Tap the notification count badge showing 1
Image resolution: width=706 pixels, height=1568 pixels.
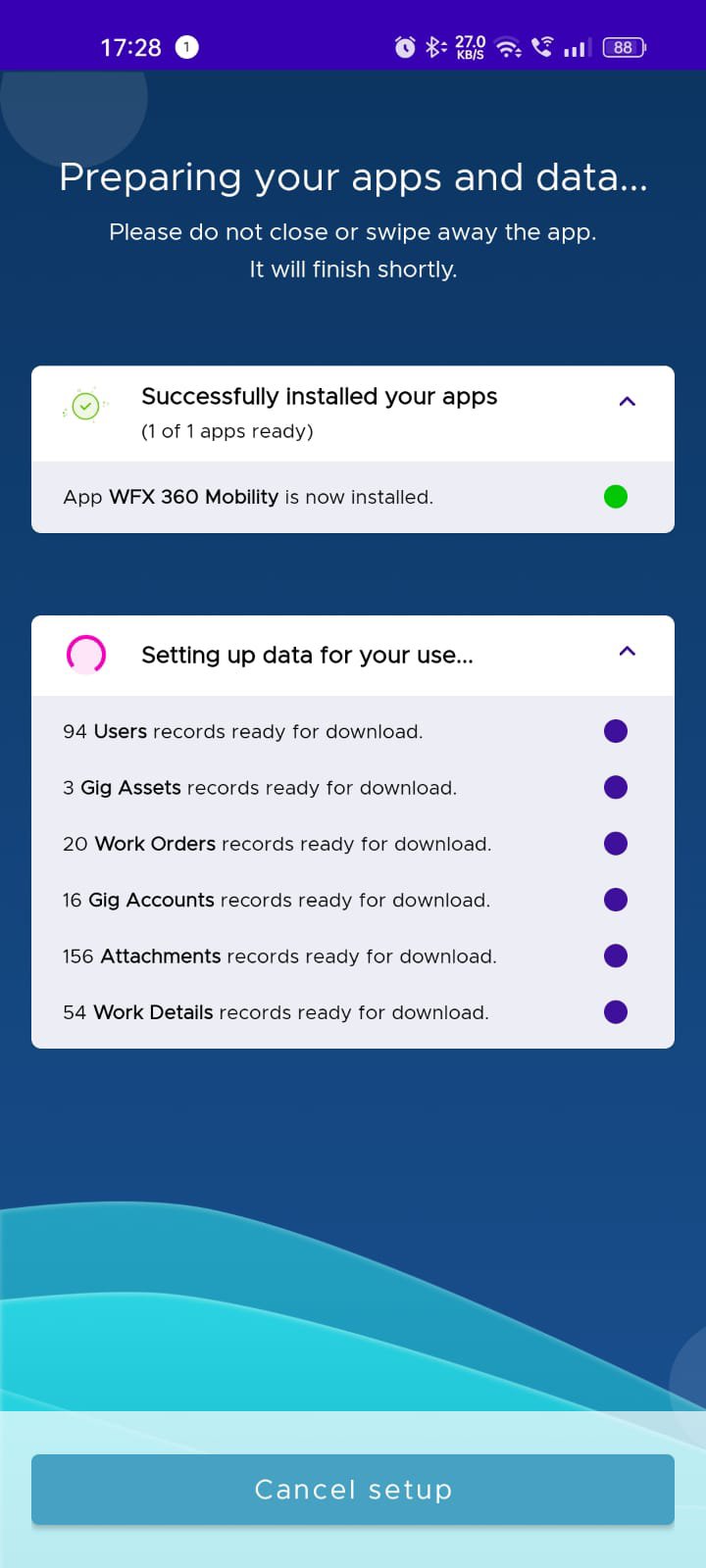(x=185, y=46)
